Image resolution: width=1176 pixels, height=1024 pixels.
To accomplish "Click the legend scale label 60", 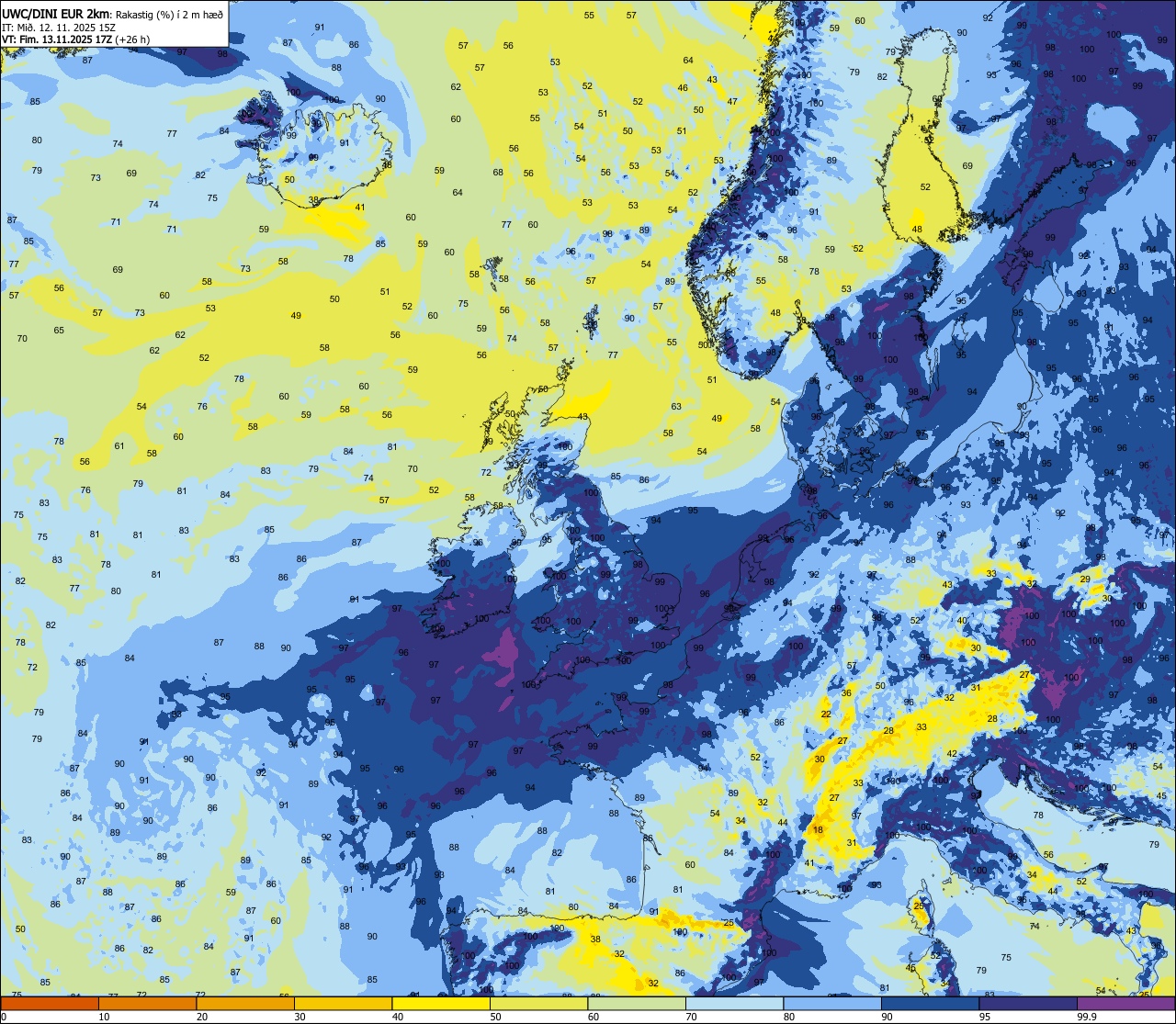I will point(594,1017).
